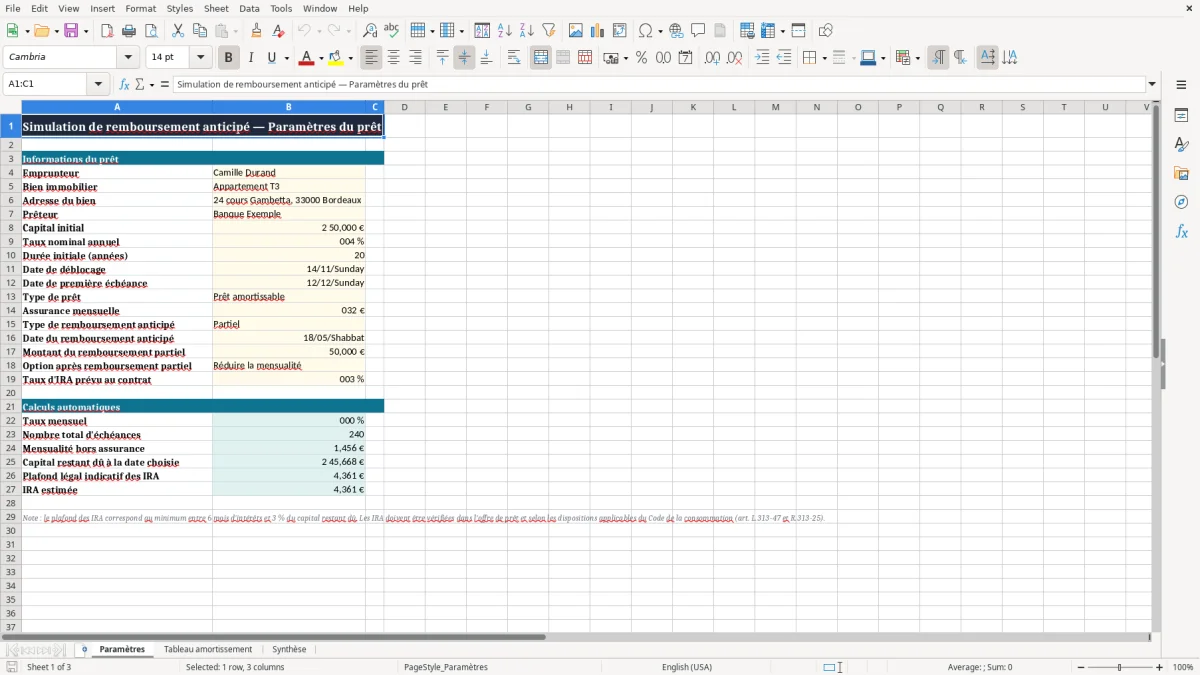Click the Sheet 1 of 3 status field
This screenshot has width=1200, height=675.
click(x=49, y=667)
